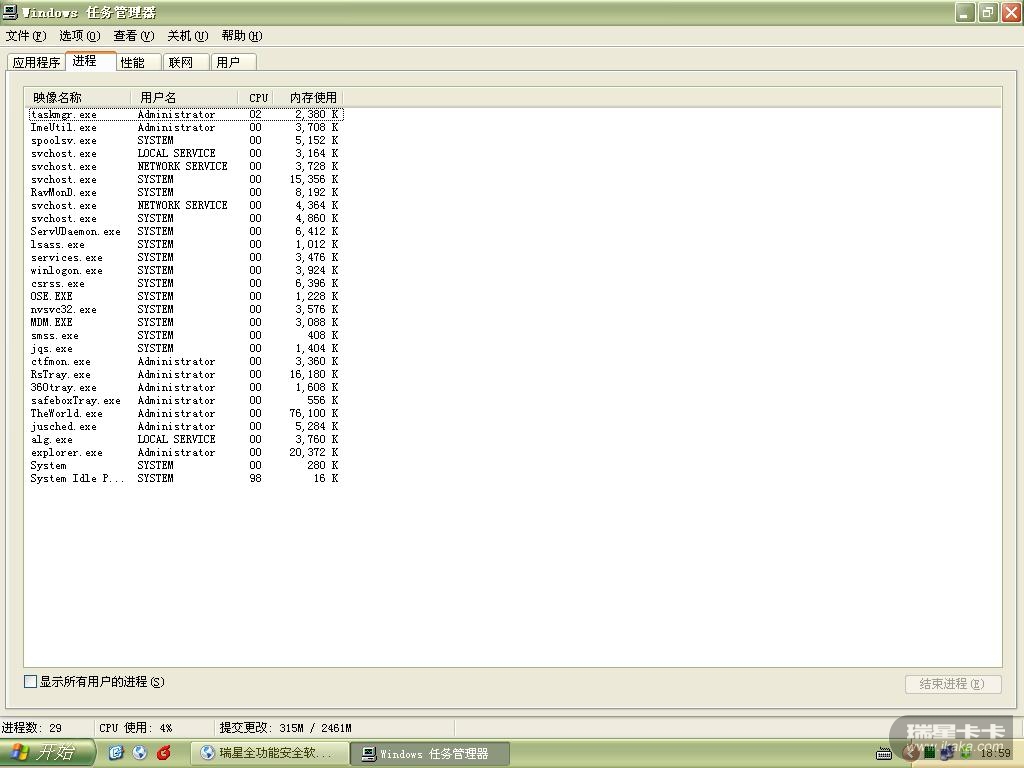Open the 文件(F) menu
This screenshot has height=768, width=1024.
[26, 36]
